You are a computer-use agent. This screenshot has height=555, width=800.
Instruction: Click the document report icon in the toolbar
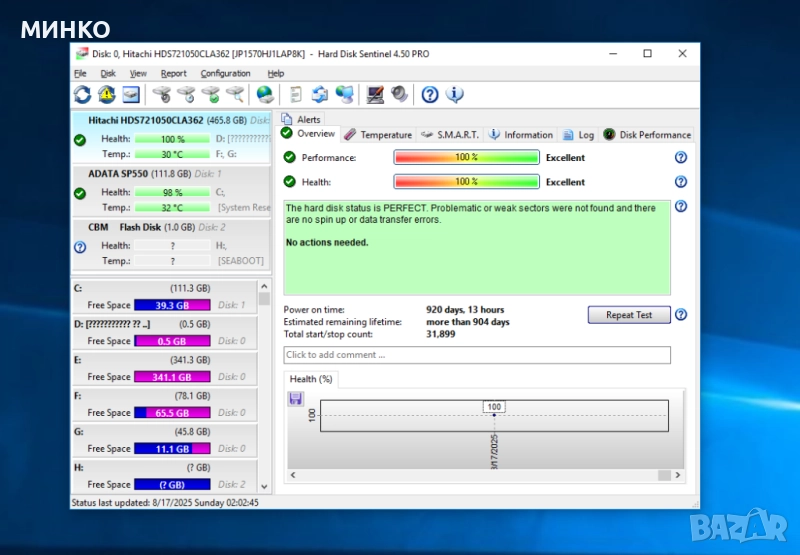pos(296,95)
